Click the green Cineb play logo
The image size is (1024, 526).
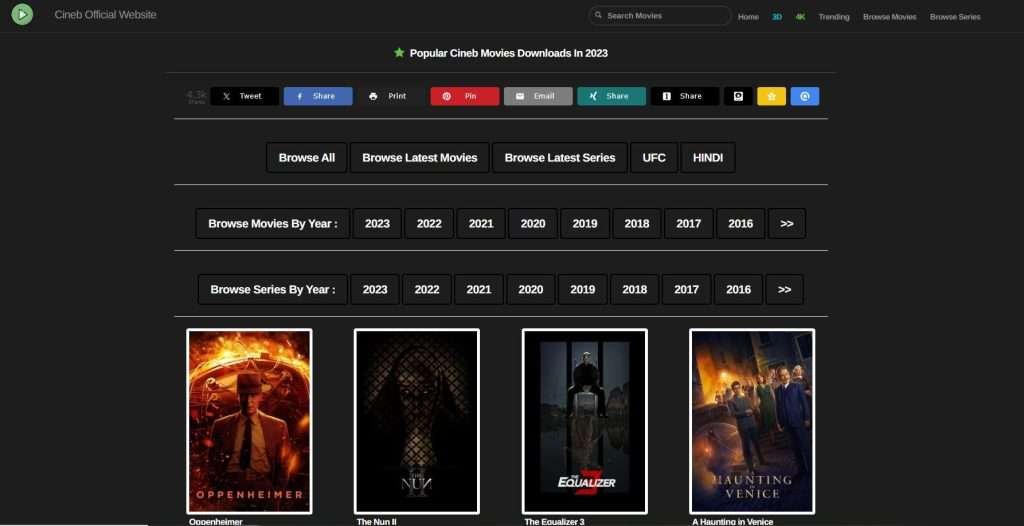pos(22,14)
